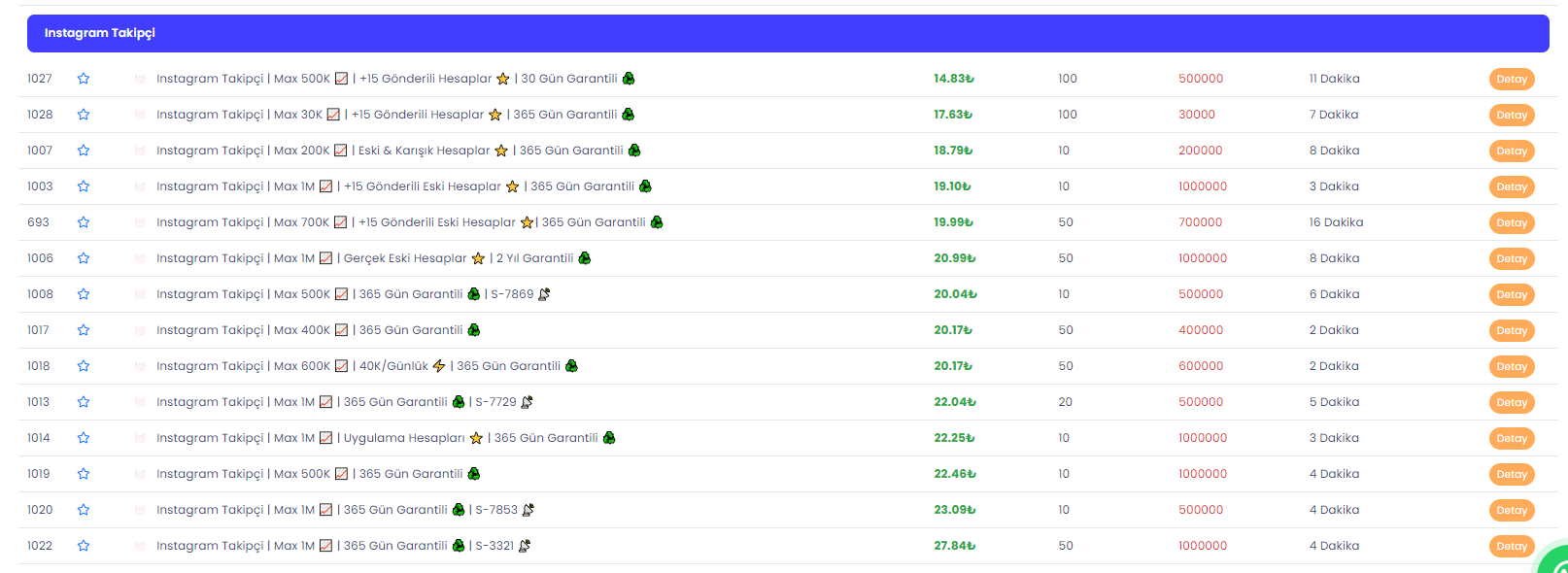
Task: Select service name Max 30K +15 Gönderili Hesaplar
Action: pyautogui.click(x=395, y=115)
